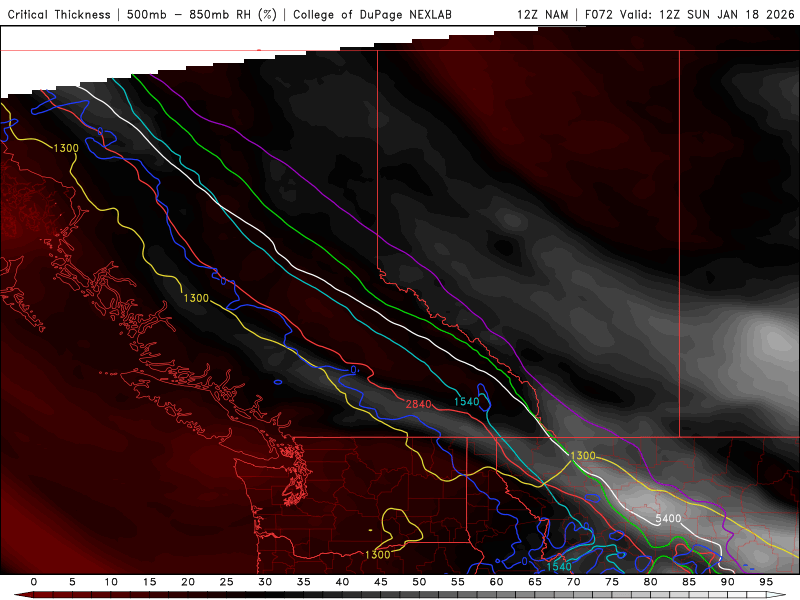The image size is (800, 600).
Task: Click the colorbar tick label 10
Action: tap(111, 582)
